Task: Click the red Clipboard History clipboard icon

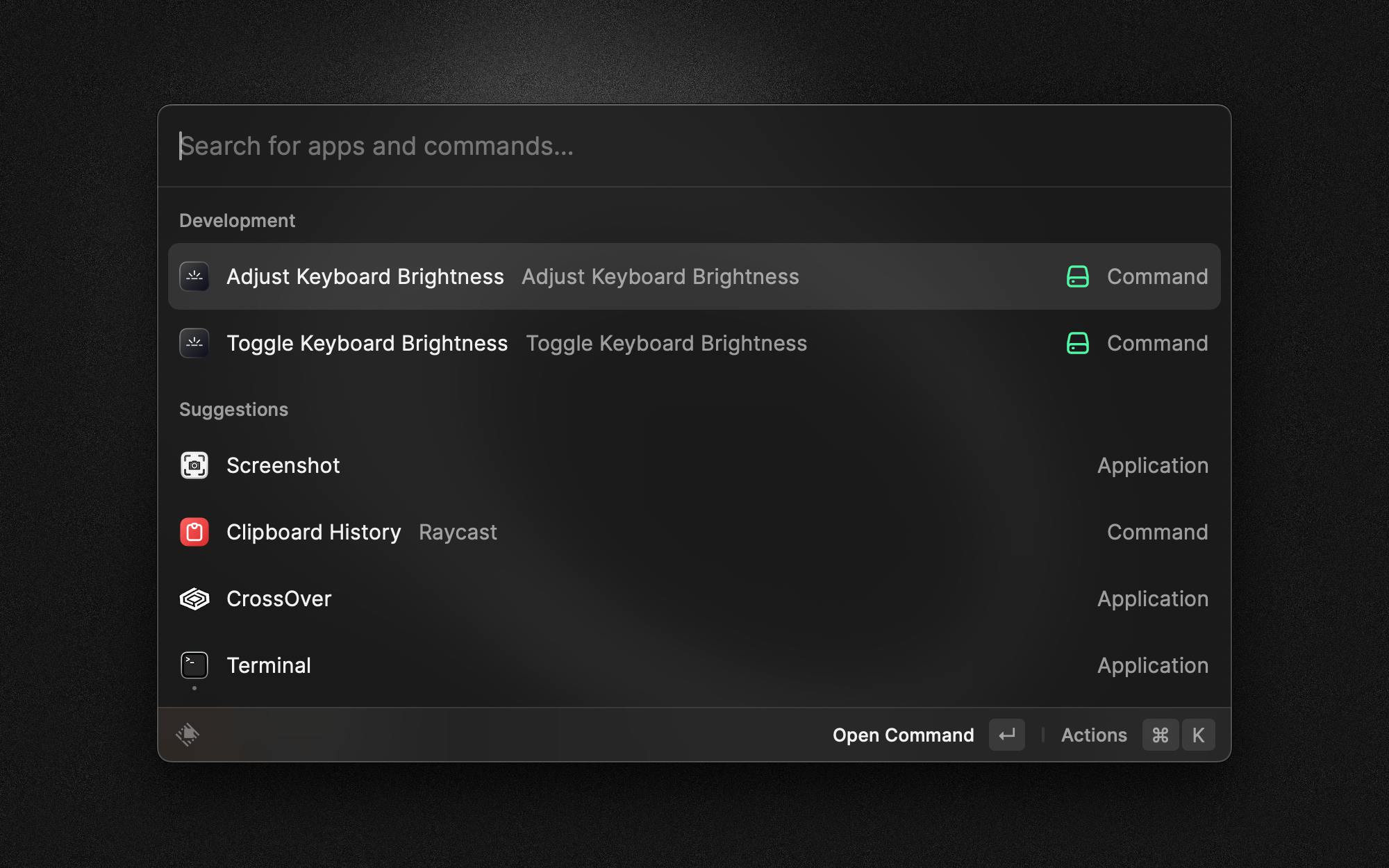Action: [x=194, y=531]
